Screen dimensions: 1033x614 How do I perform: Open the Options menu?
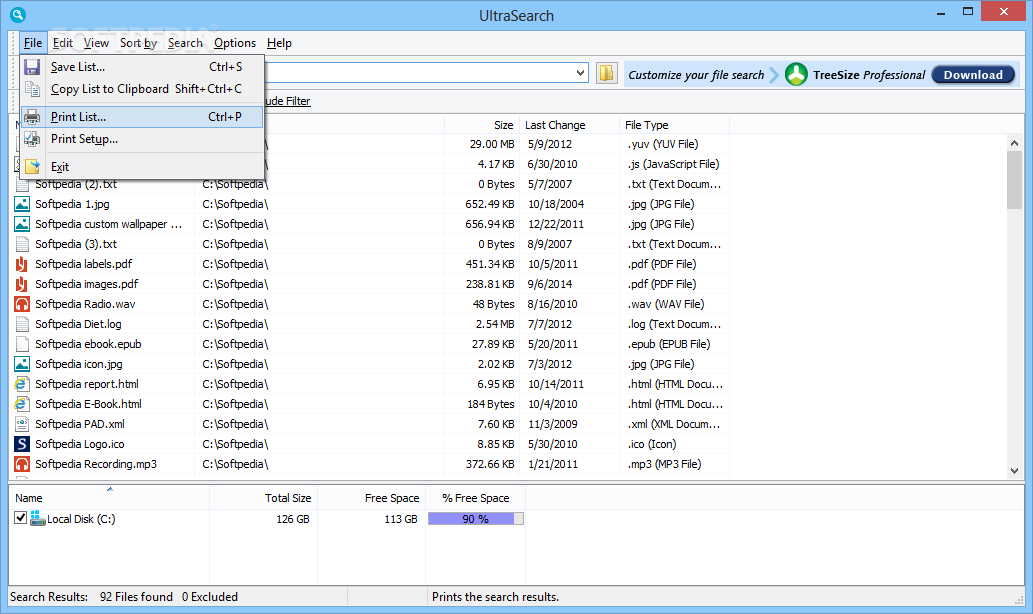(235, 43)
